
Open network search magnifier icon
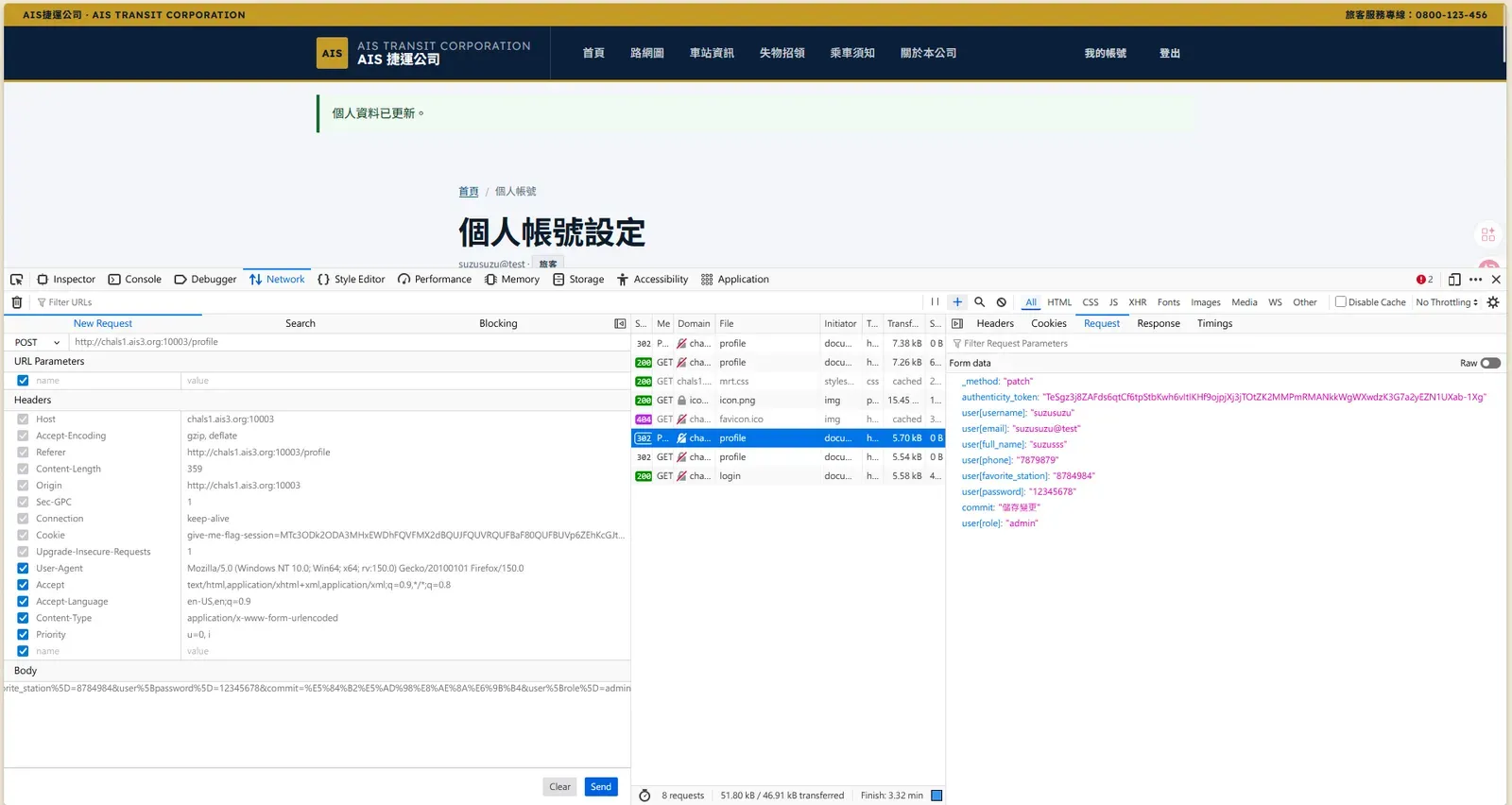point(979,302)
